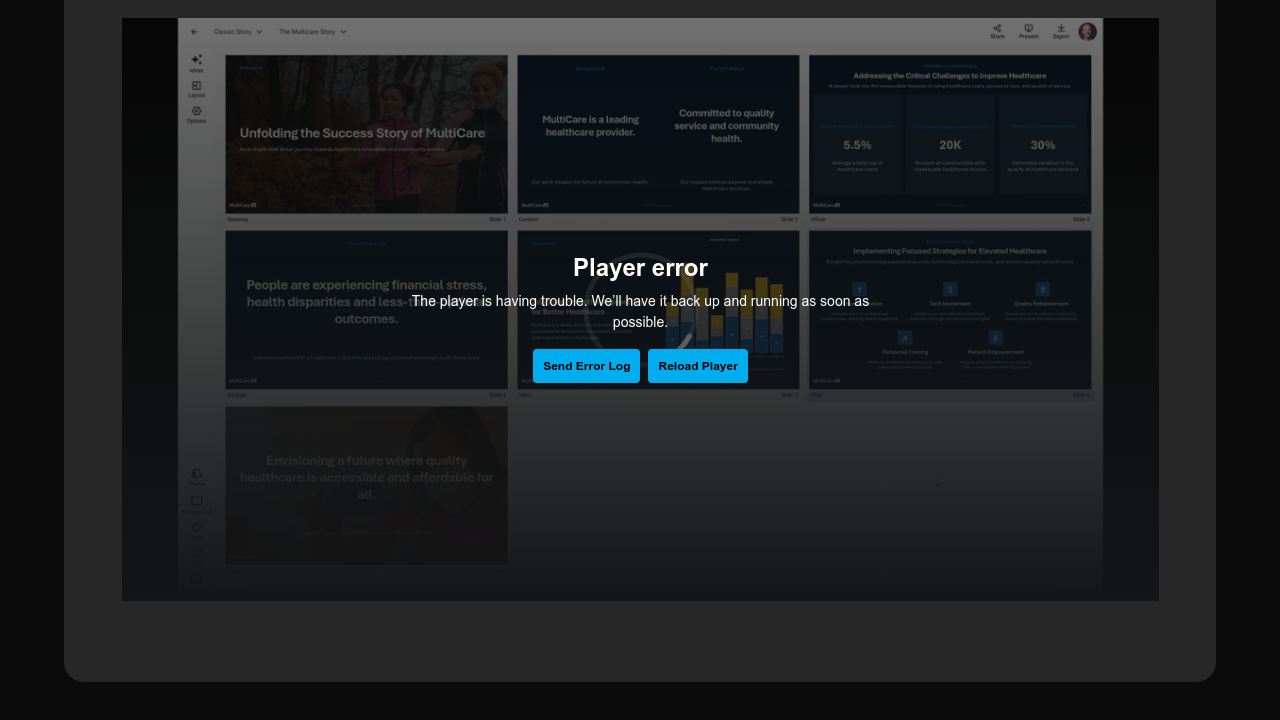Open the Ideas sparkle tool
Screen dimensions: 1280x720
coord(197,62)
